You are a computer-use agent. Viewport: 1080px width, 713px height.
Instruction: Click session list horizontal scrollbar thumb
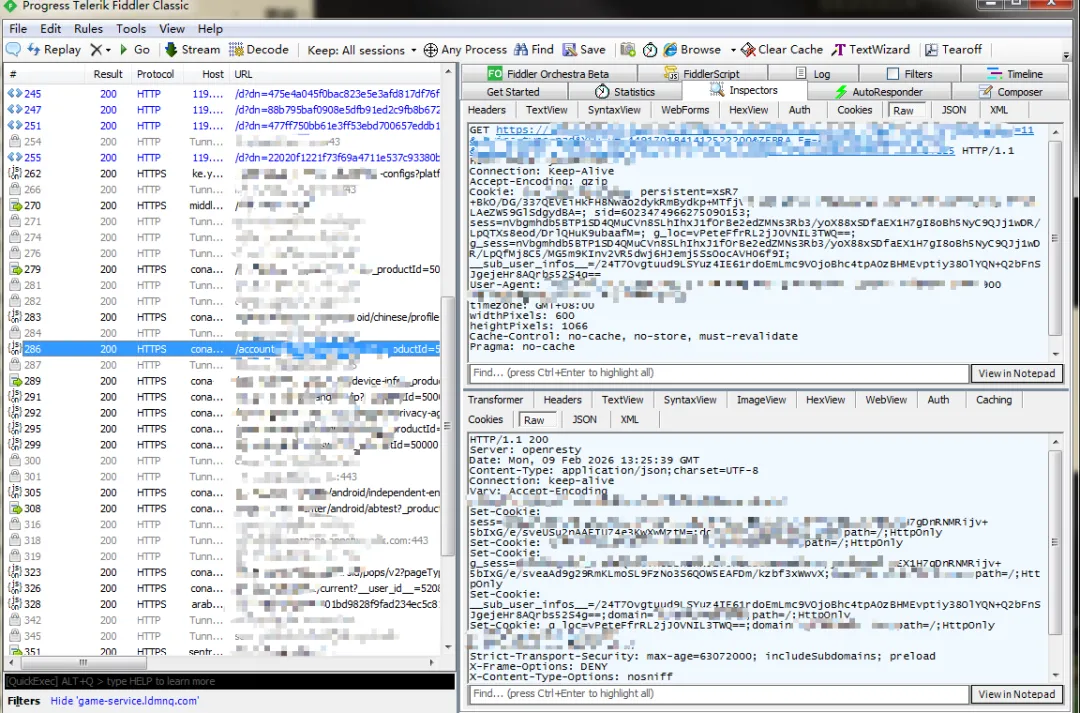[83, 663]
